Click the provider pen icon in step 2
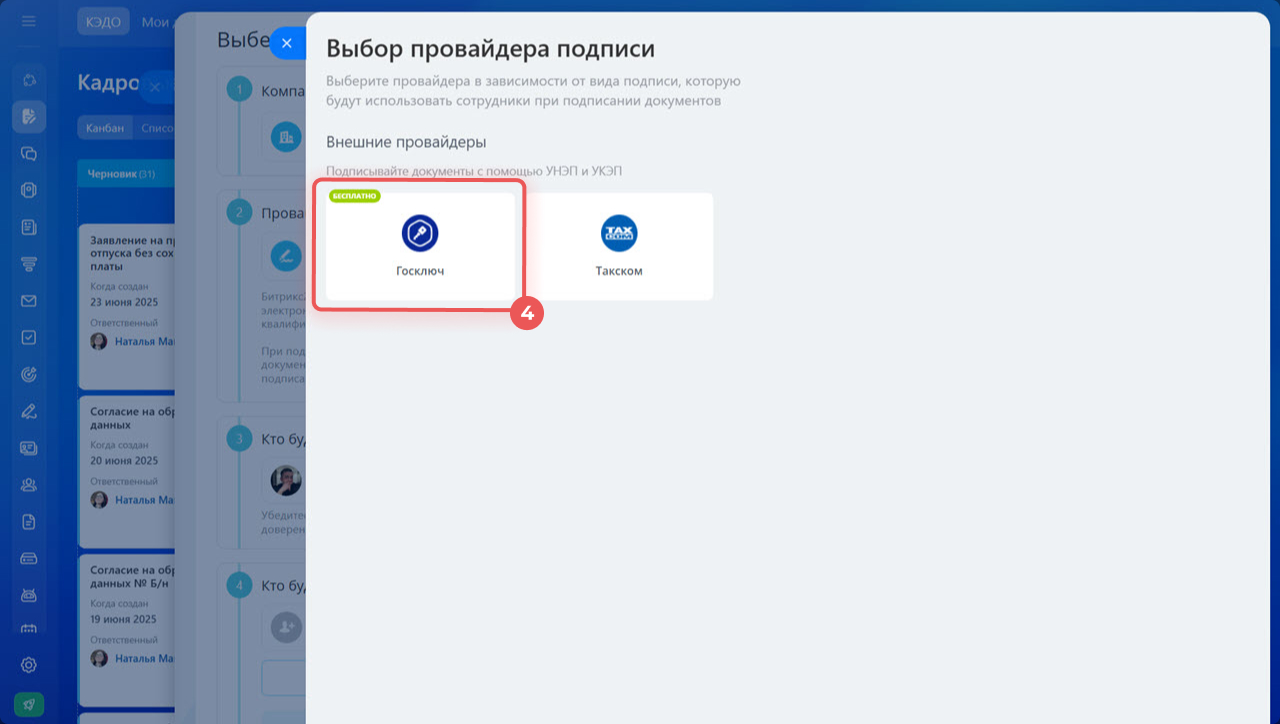 click(286, 256)
